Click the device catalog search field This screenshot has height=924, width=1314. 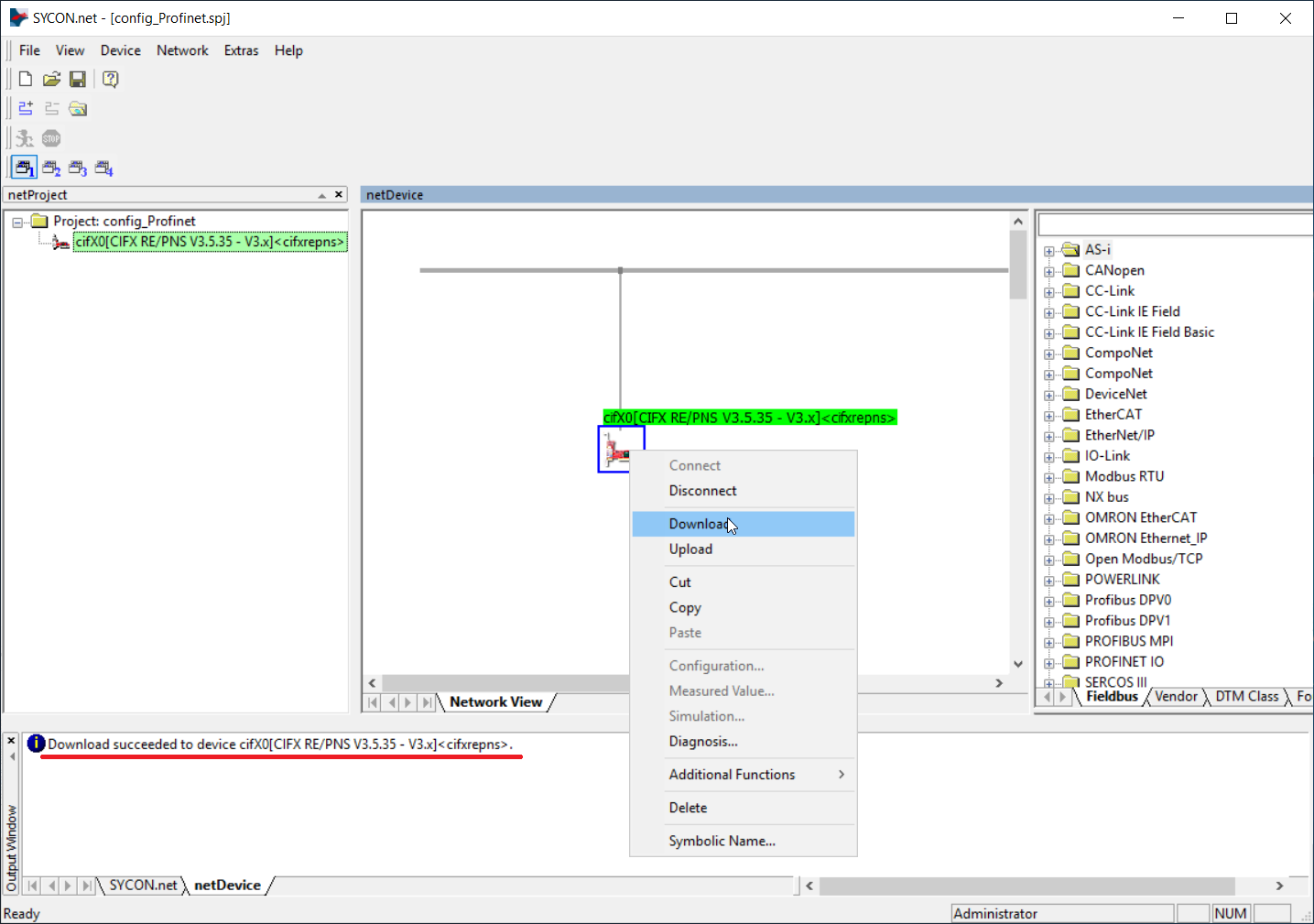click(1176, 225)
